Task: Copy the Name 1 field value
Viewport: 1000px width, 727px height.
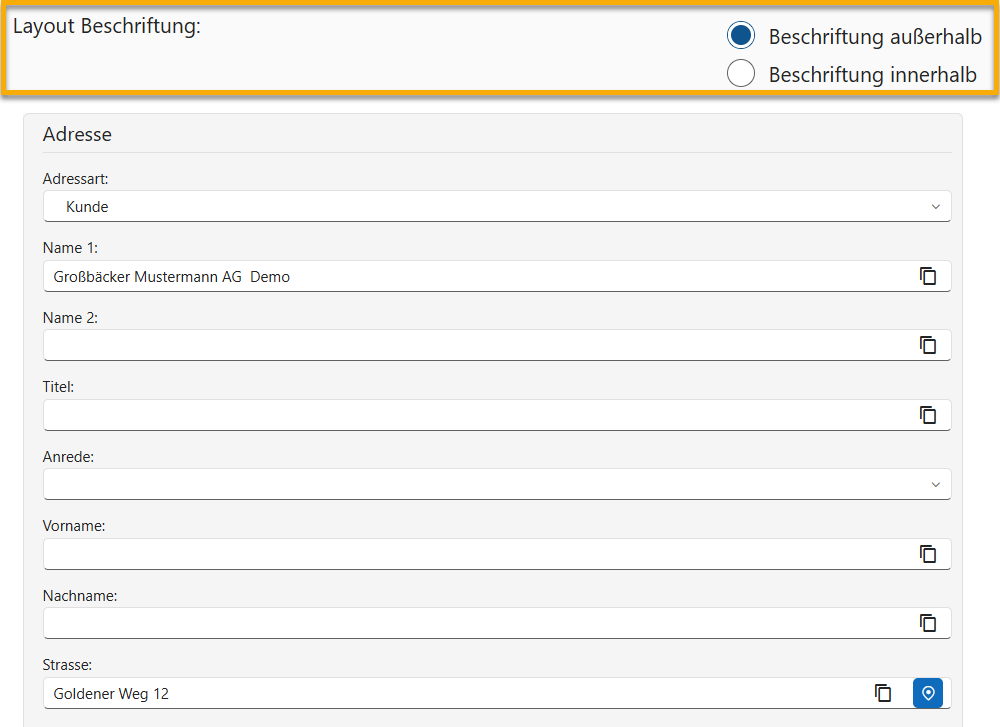Action: (x=928, y=276)
